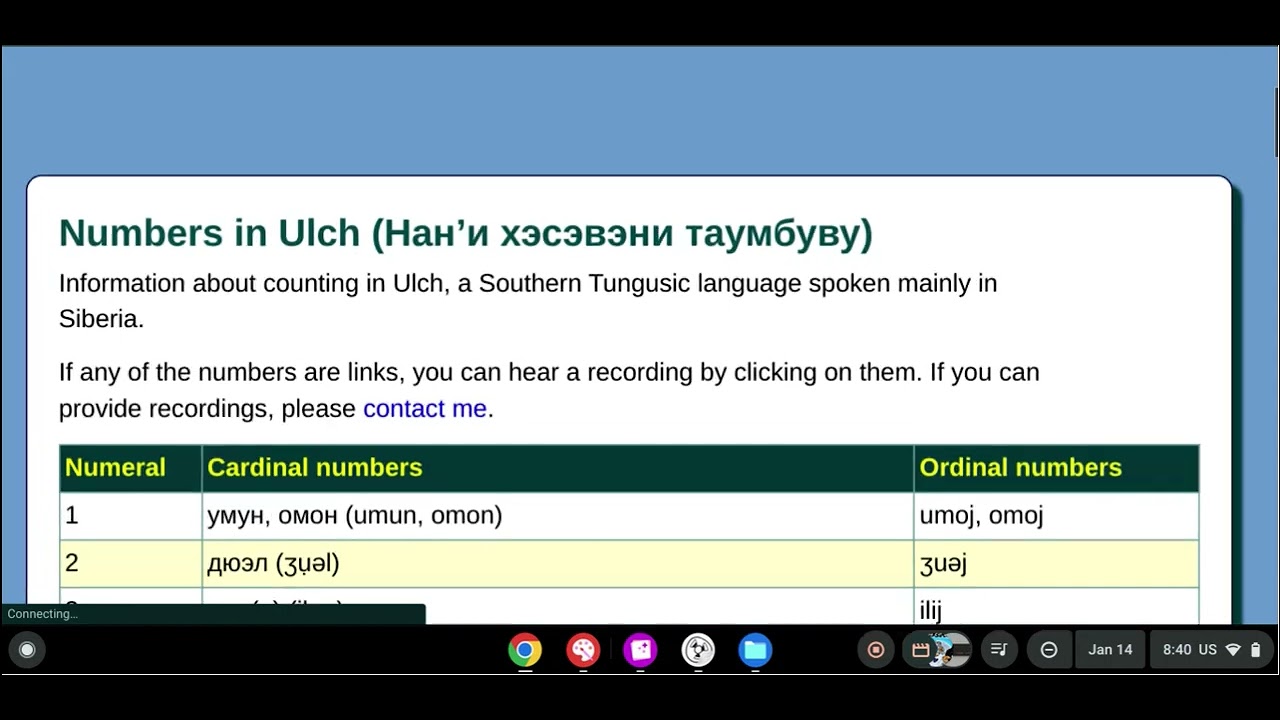This screenshot has width=1280, height=720.
Task: Click numeral cell '2'
Action: pyautogui.click(x=131, y=564)
